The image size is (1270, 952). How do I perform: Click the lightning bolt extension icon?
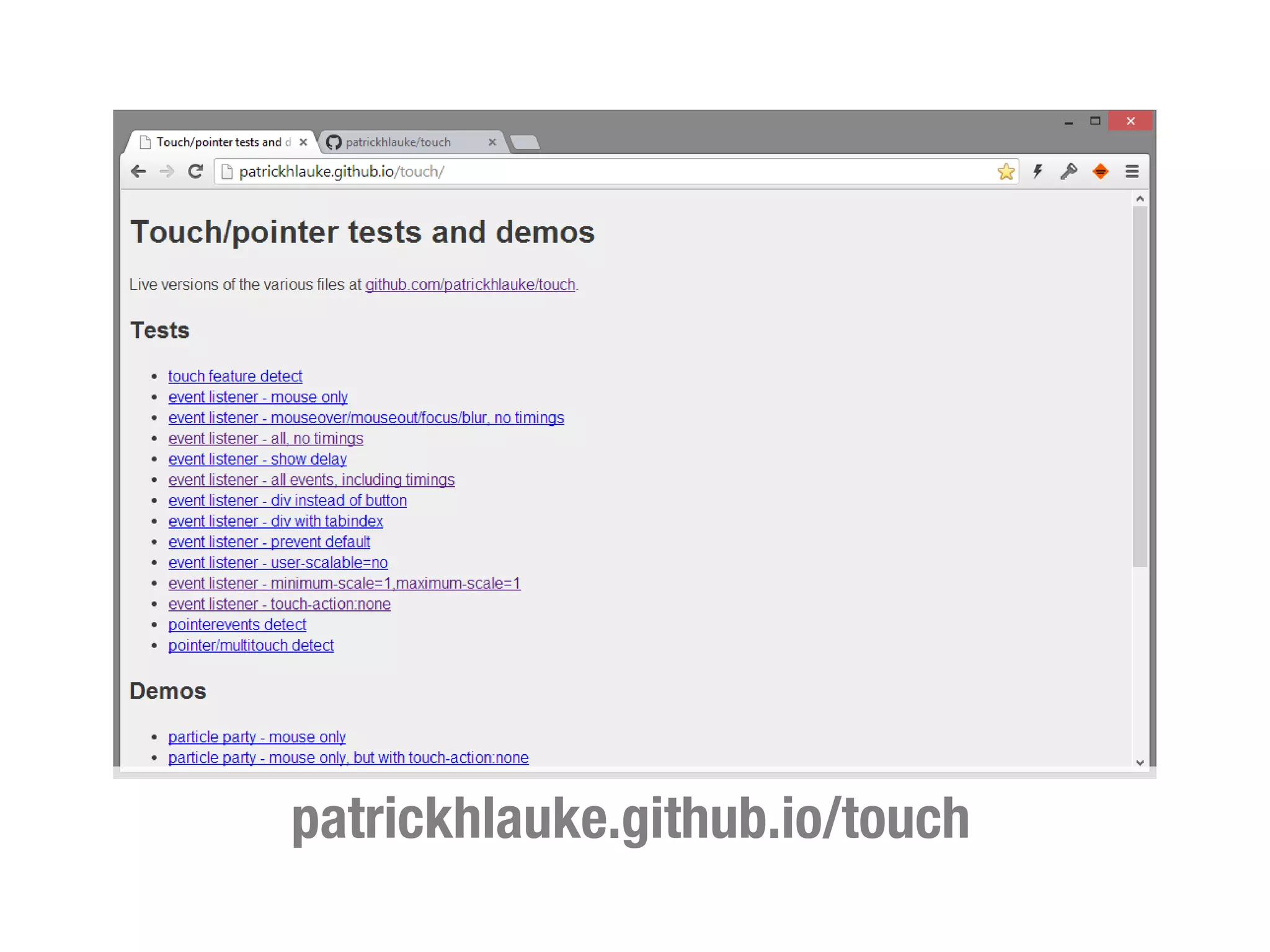(x=1037, y=172)
